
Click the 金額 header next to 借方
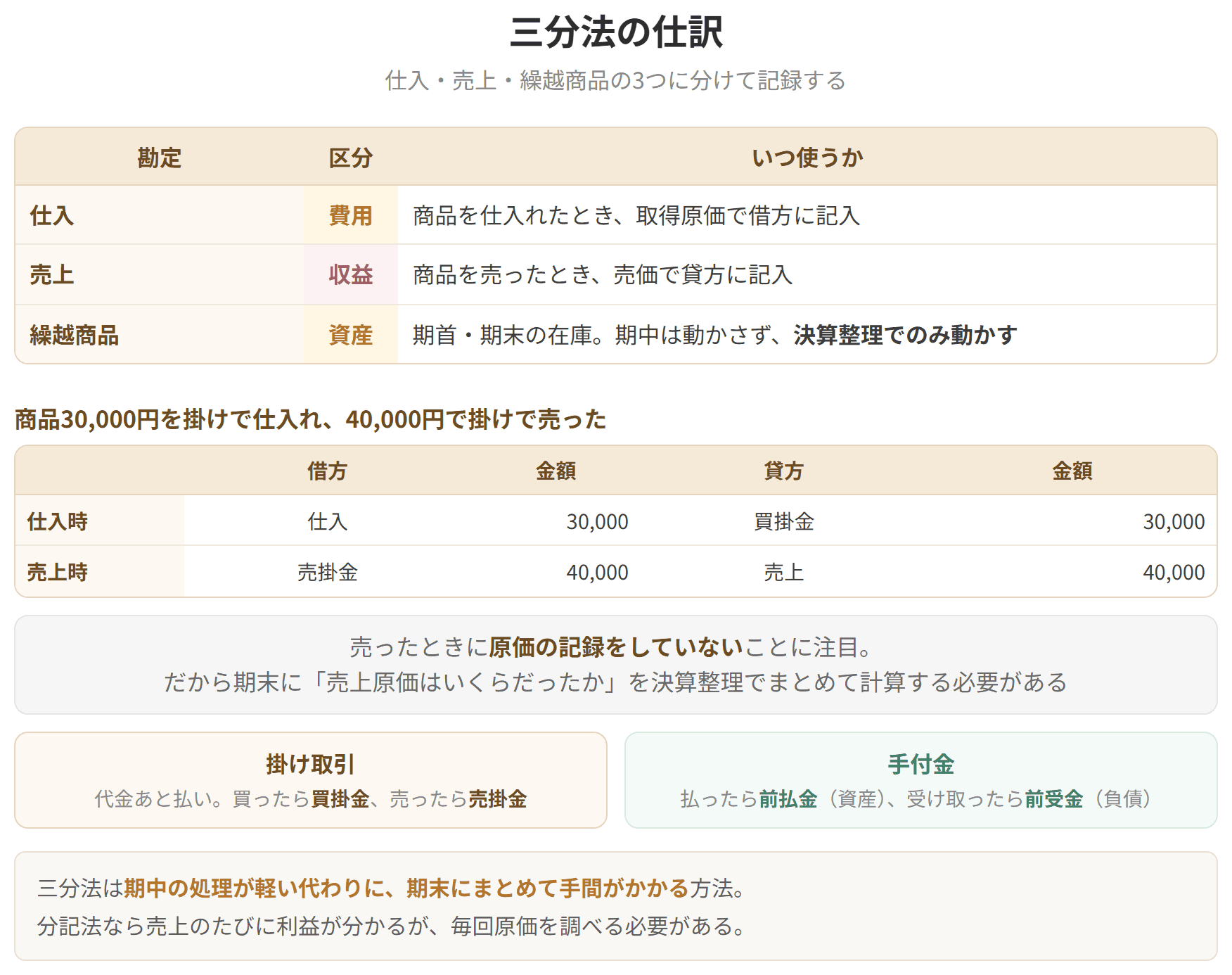[556, 471]
